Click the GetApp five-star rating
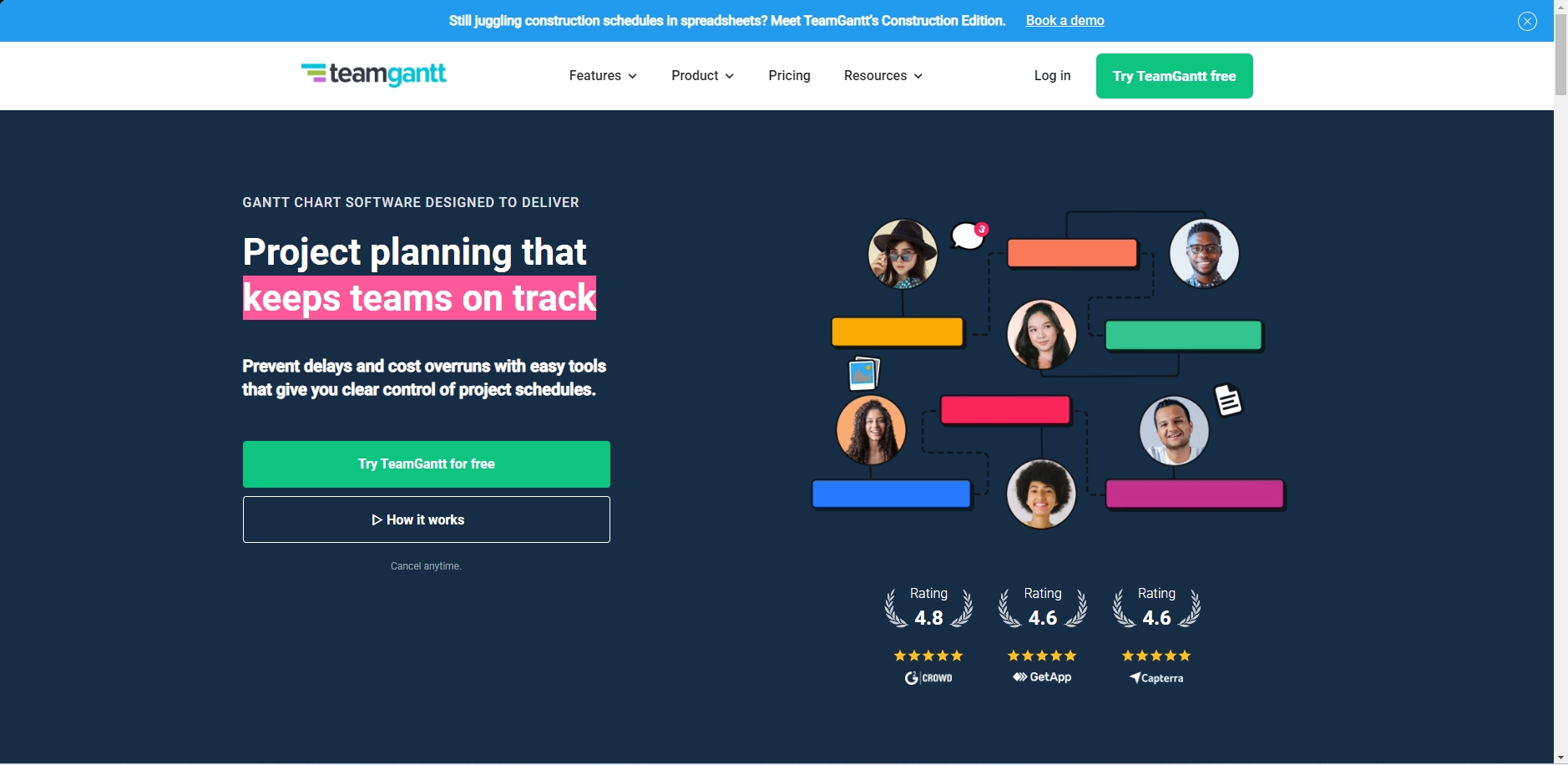 click(x=1042, y=656)
